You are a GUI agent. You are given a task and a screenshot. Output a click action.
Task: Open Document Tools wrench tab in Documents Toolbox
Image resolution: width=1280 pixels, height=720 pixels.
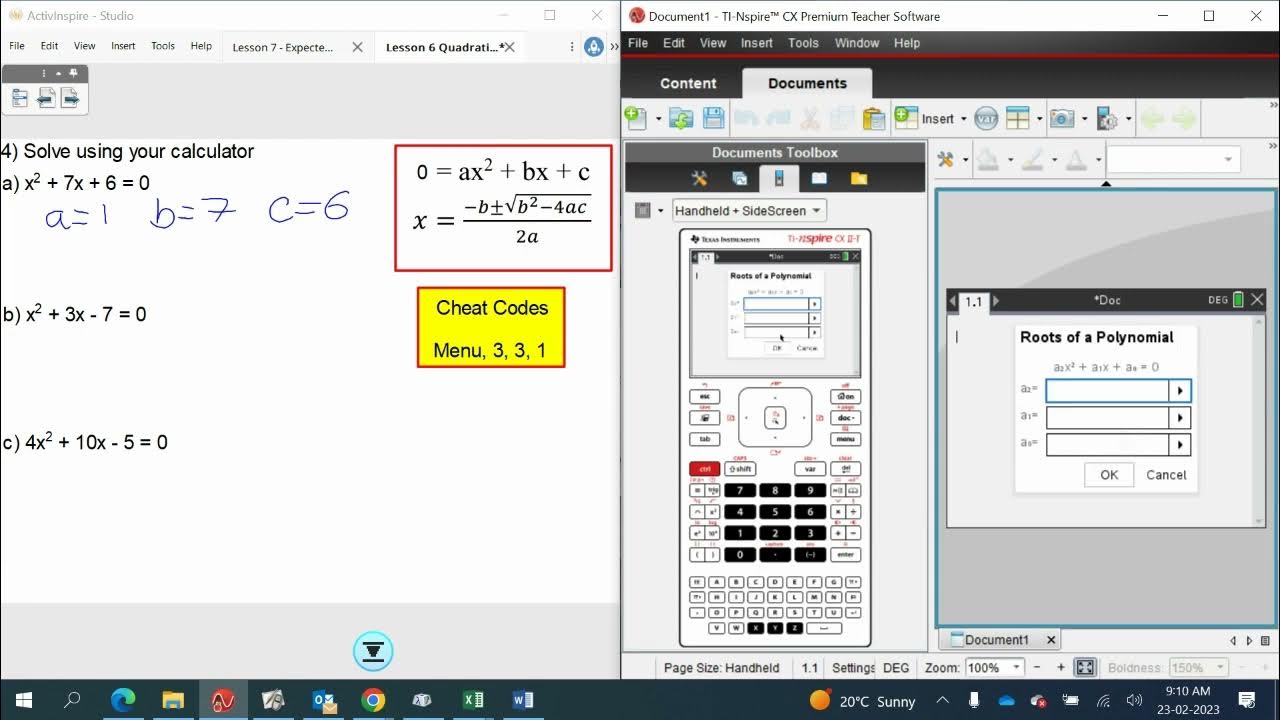pyautogui.click(x=700, y=178)
